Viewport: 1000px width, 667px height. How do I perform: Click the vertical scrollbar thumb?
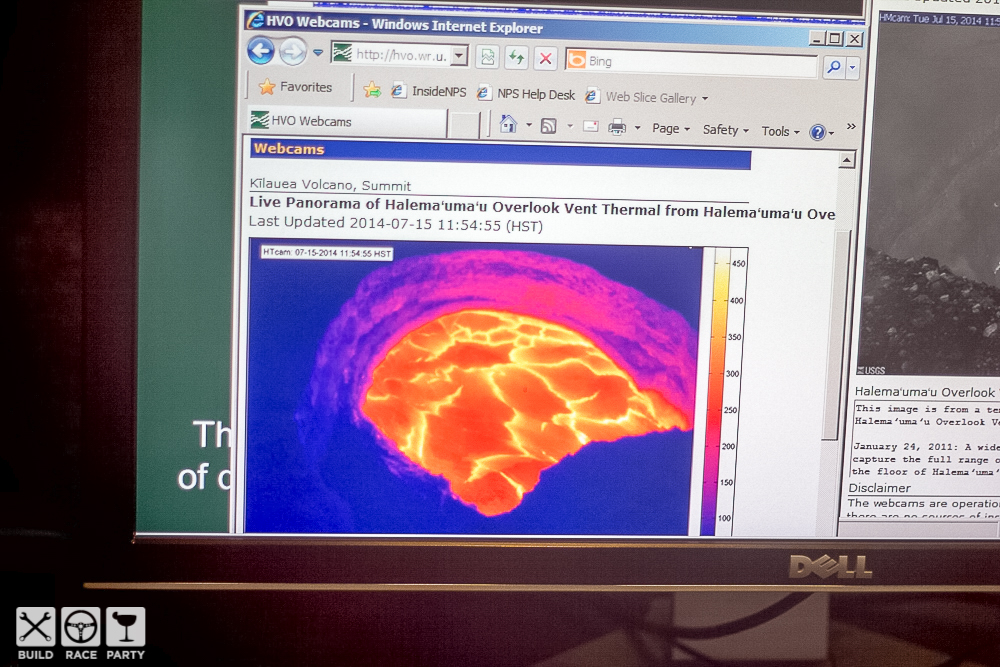coord(836,334)
